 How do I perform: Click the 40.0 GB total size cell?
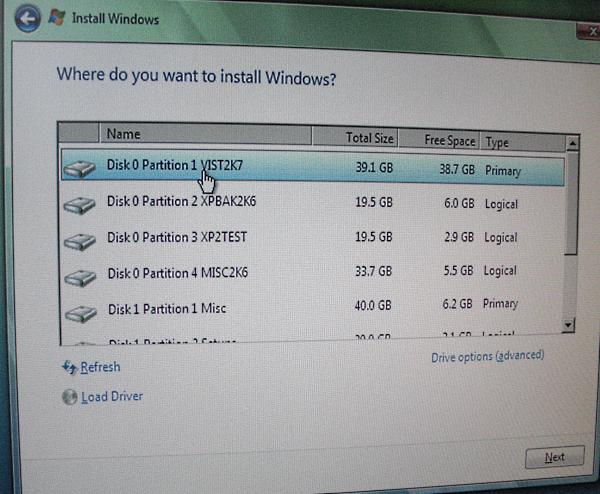pos(373,305)
